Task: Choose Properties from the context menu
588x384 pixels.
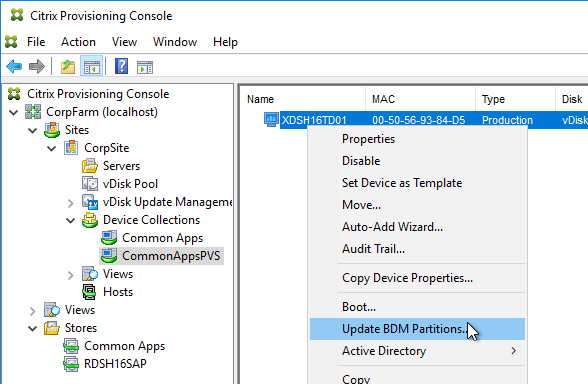Action: coord(417,139)
